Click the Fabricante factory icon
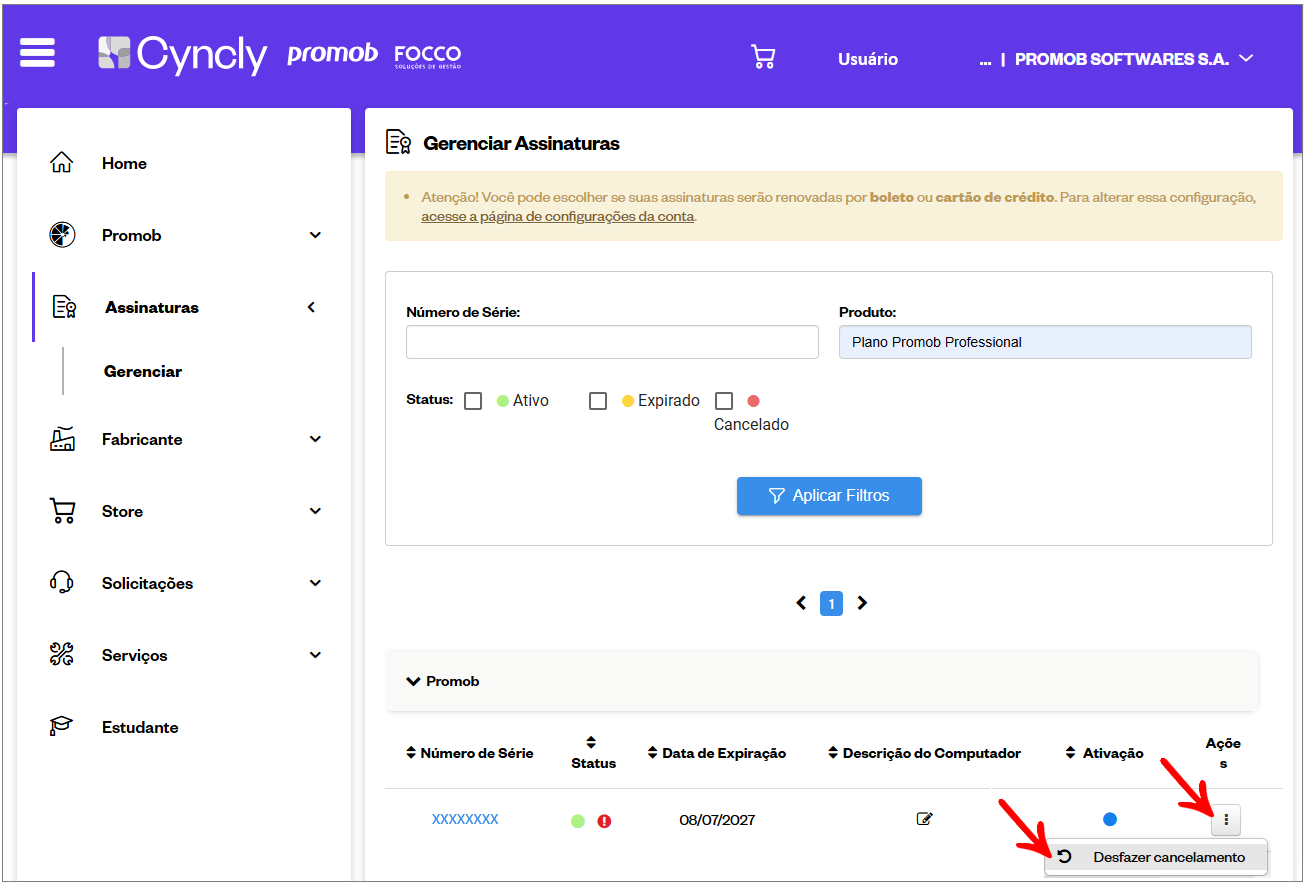This screenshot has height=893, width=1315. pos(62,439)
